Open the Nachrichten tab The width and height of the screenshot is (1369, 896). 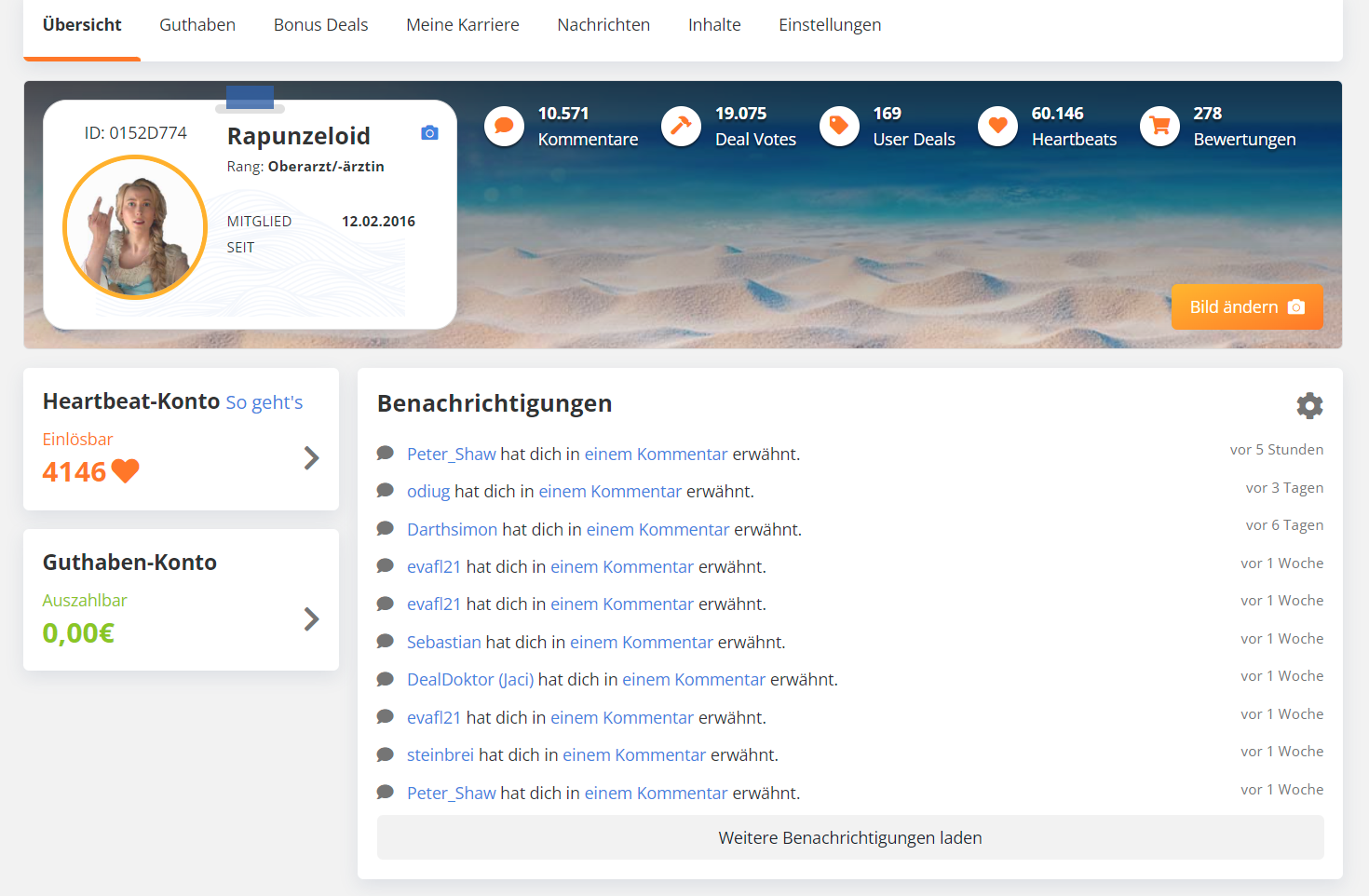[x=603, y=25]
